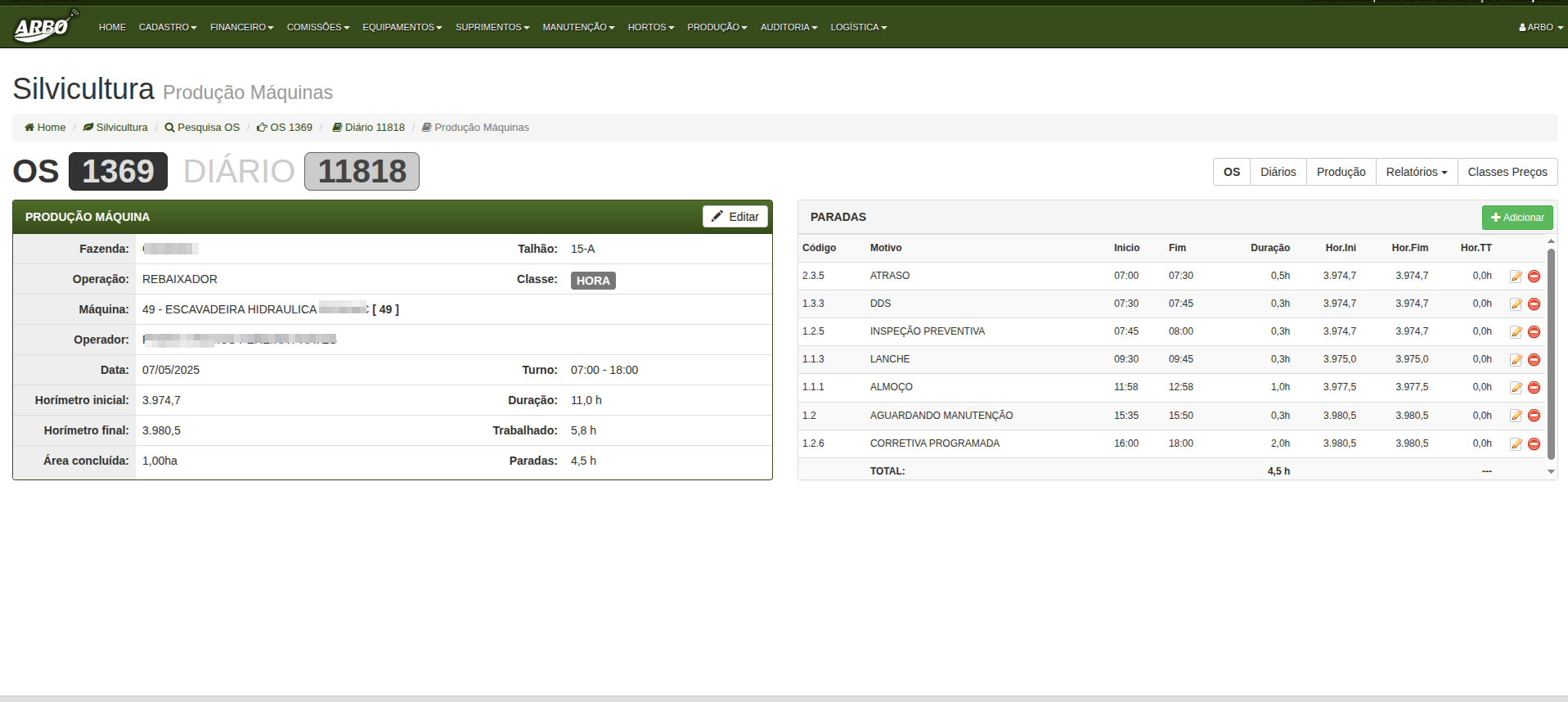Add a new parada with Adicionar
Image resolution: width=1568 pixels, height=702 pixels.
coord(1516,218)
